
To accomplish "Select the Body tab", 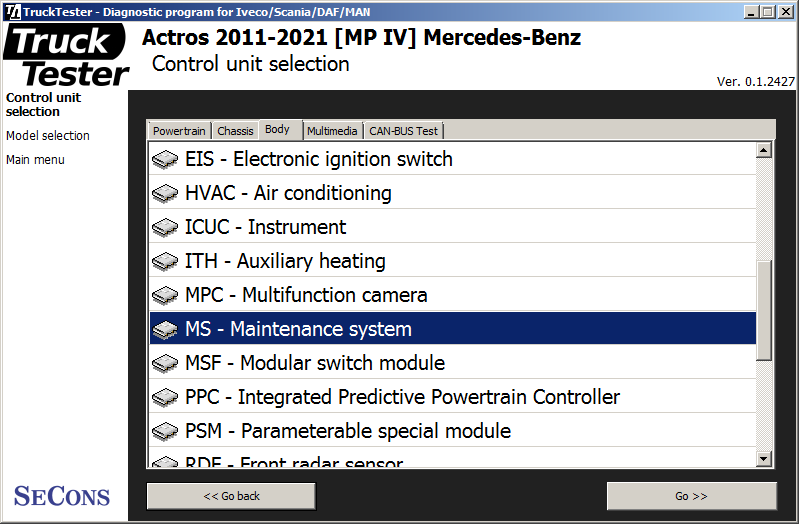I will [x=280, y=129].
